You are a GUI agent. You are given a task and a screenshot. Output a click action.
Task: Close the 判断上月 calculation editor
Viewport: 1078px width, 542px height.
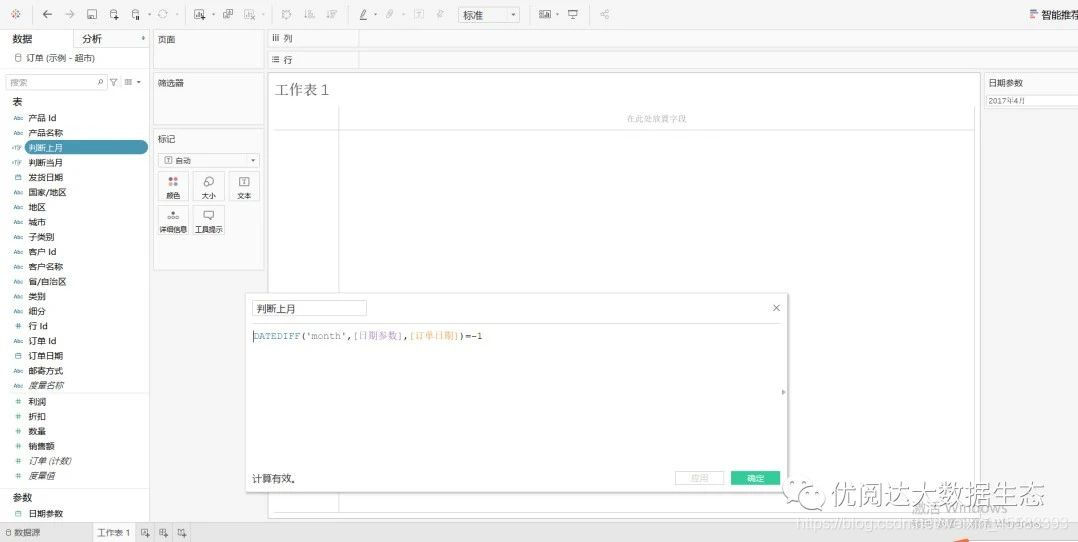776,308
